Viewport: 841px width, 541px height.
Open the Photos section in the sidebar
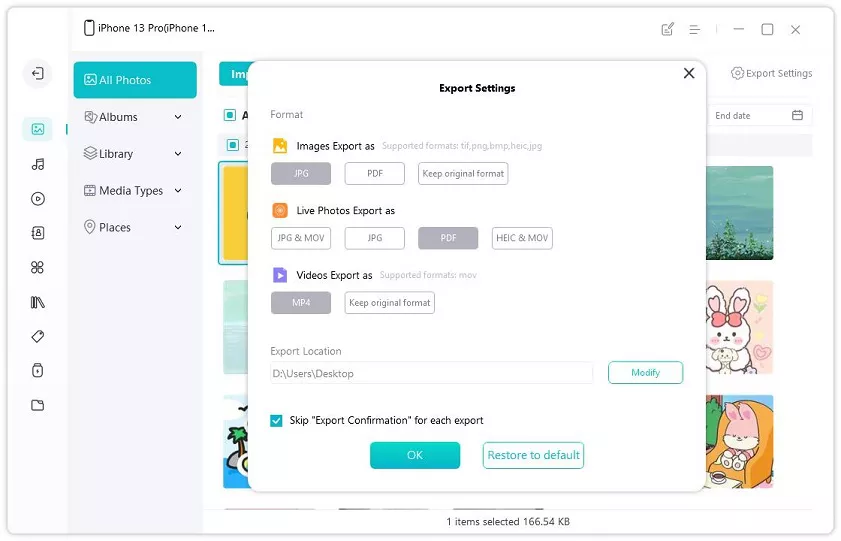tap(38, 129)
